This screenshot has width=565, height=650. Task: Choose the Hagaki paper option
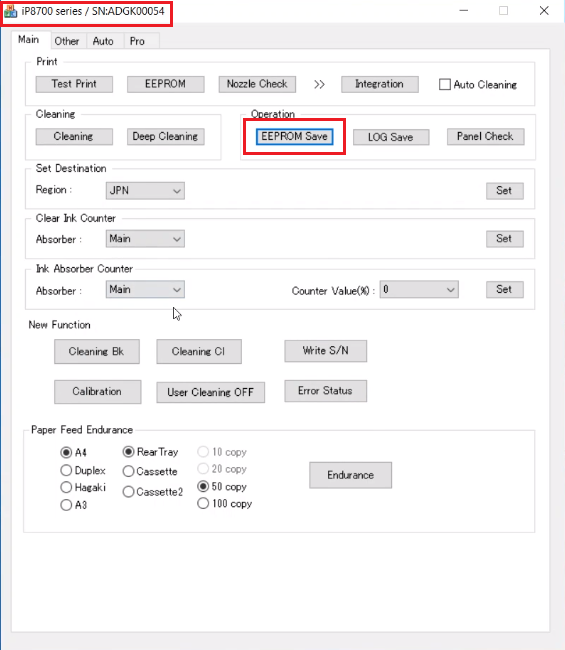(x=66, y=487)
